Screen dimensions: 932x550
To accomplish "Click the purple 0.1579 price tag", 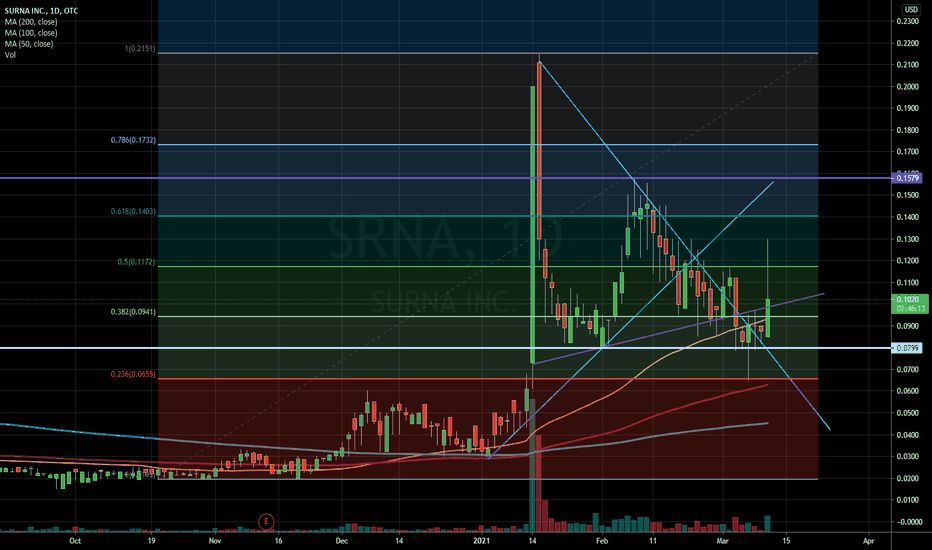I will 907,178.
